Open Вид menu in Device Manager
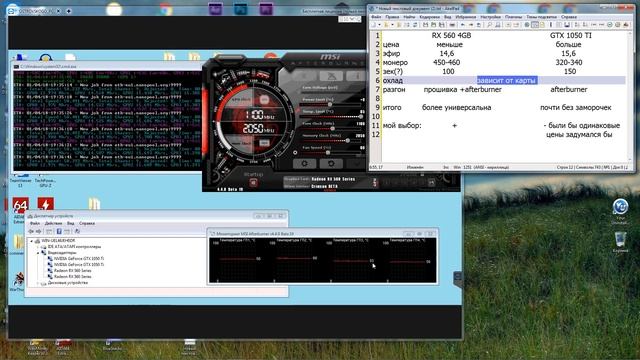The width and height of the screenshot is (640, 360). [x=71, y=224]
